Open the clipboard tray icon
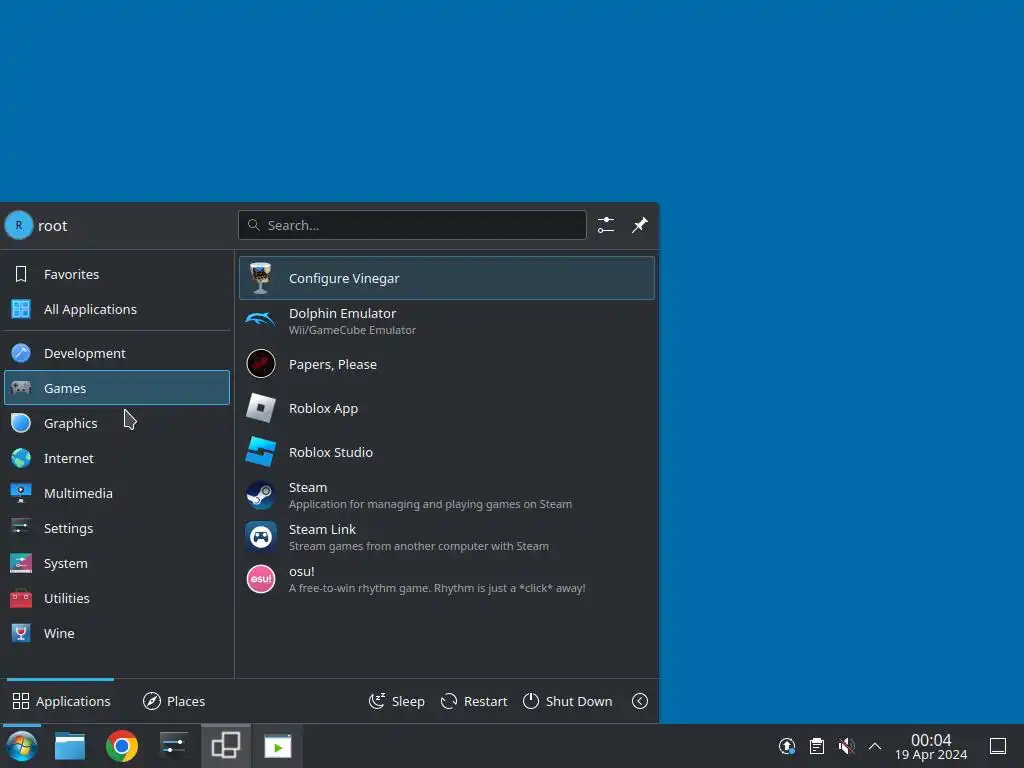 tap(817, 746)
